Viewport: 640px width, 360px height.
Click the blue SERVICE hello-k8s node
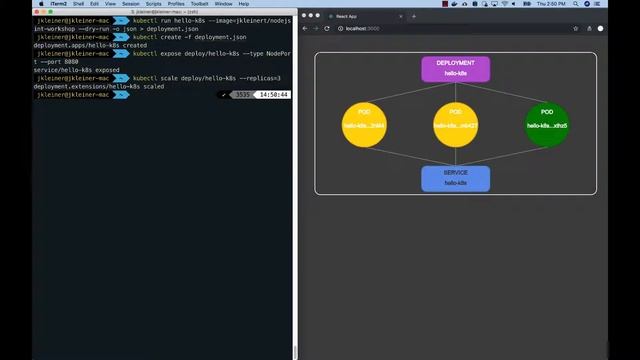[x=456, y=178]
